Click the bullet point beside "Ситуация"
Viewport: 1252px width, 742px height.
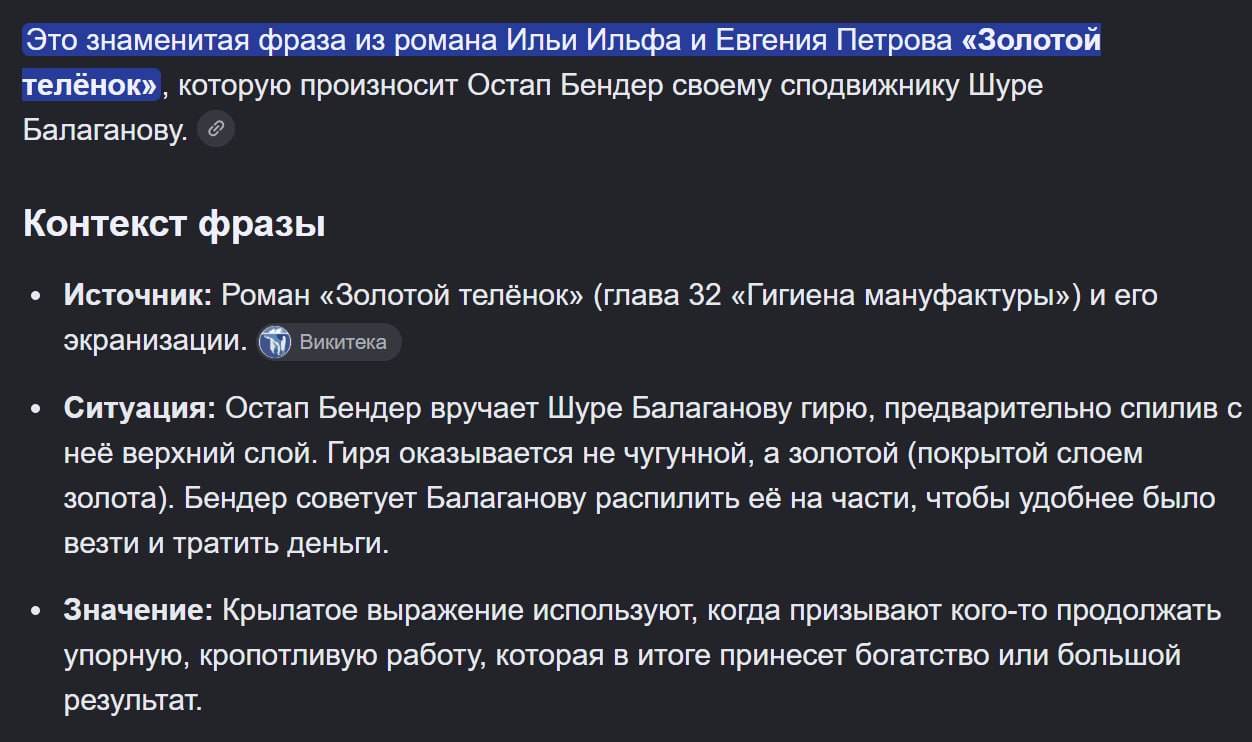[37, 410]
